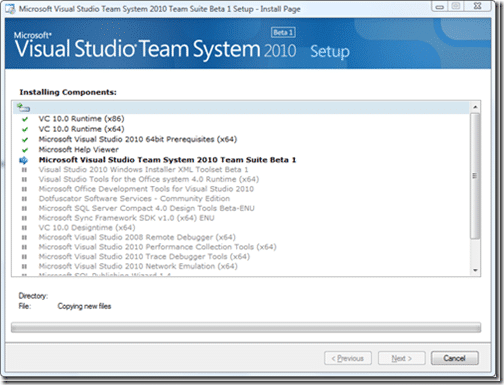
Task: Click the Installing Components heading
Action: click(x=68, y=92)
